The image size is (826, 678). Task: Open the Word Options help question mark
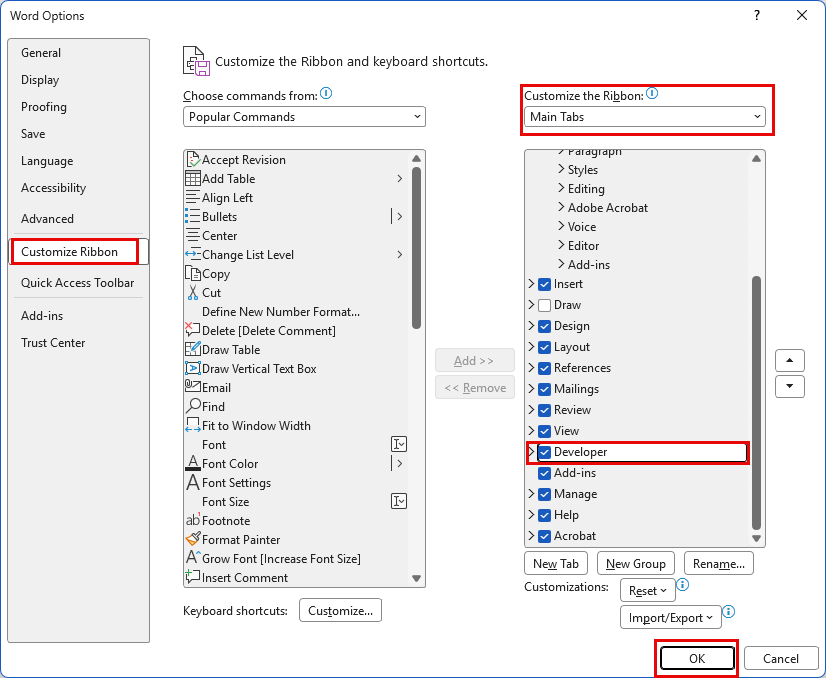pos(757,15)
